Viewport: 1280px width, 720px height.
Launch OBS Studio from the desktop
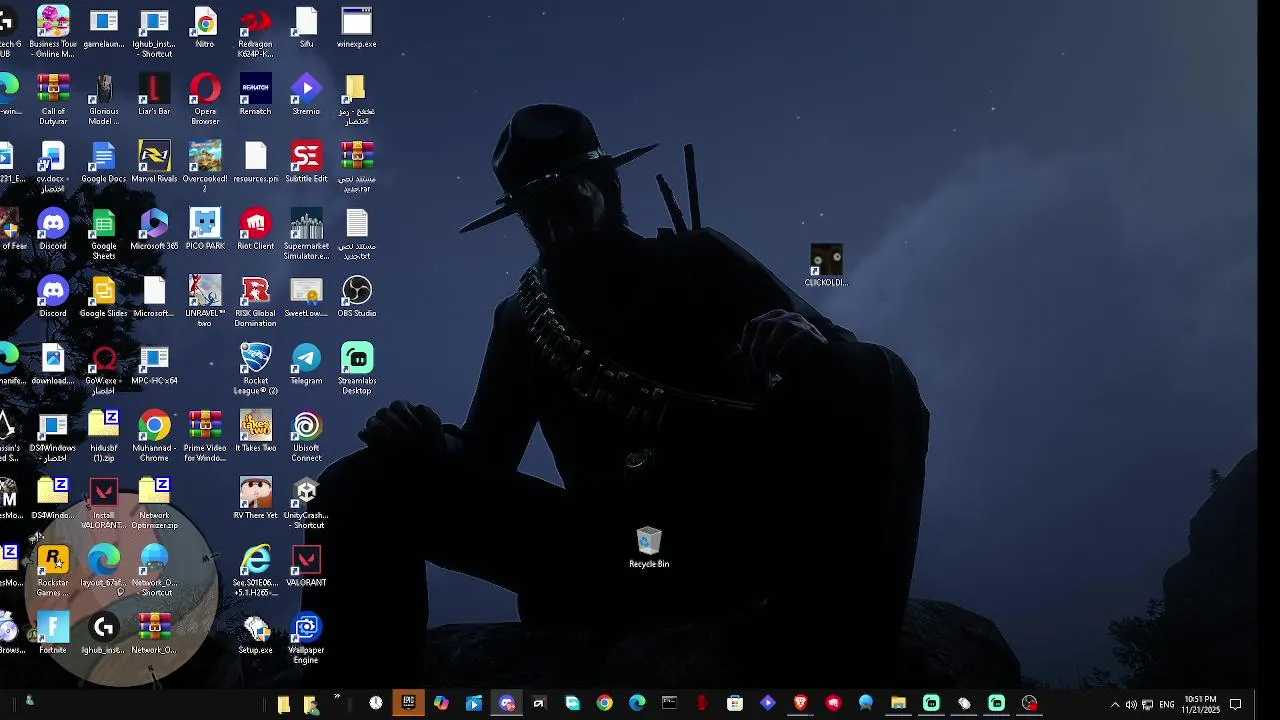coord(357,297)
